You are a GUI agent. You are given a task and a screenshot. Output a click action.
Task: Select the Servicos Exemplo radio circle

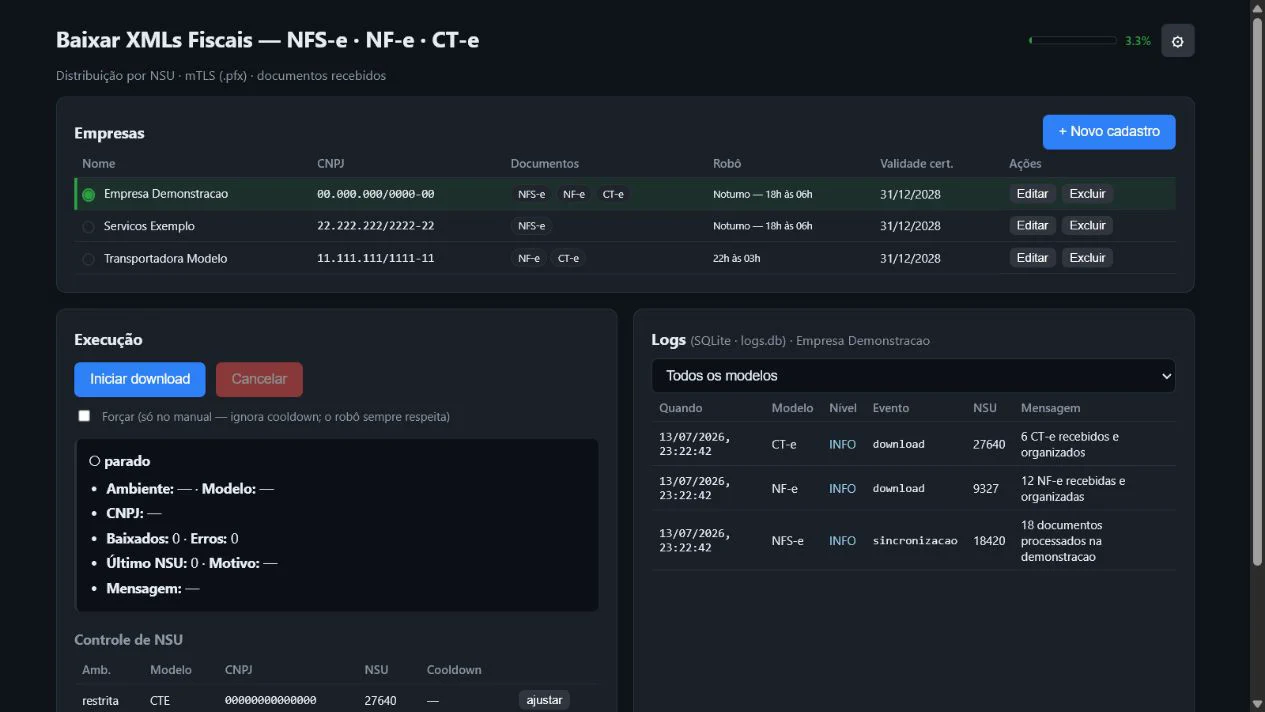pyautogui.click(x=89, y=227)
